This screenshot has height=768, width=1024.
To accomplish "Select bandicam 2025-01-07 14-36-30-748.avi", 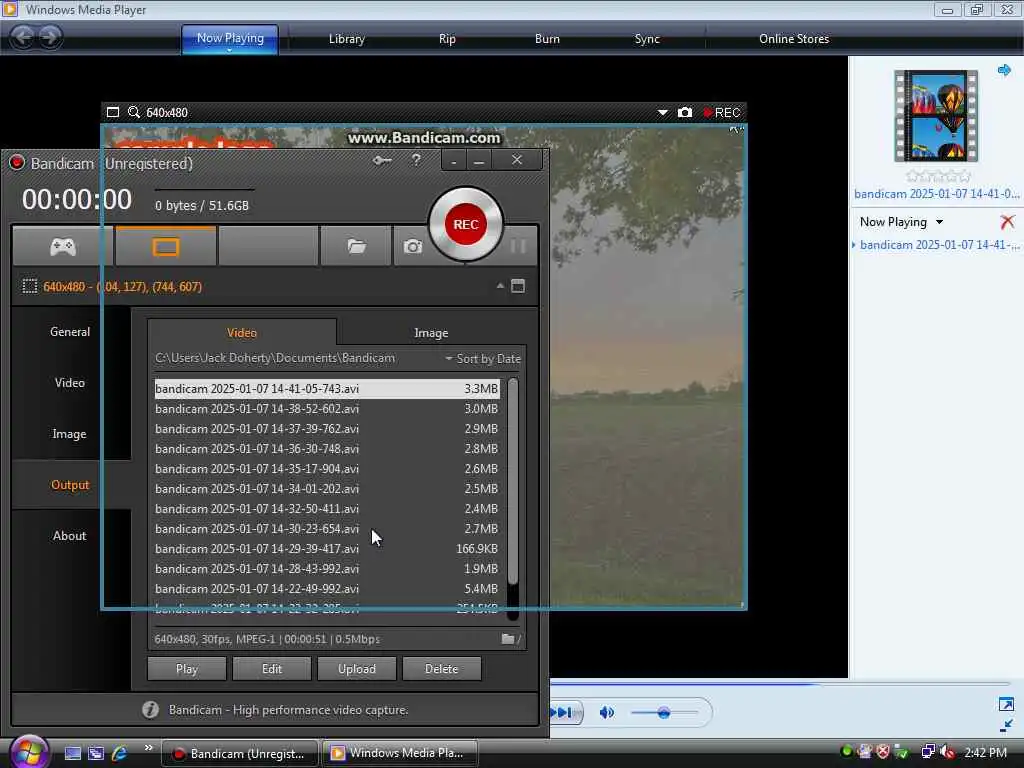I will 327,449.
